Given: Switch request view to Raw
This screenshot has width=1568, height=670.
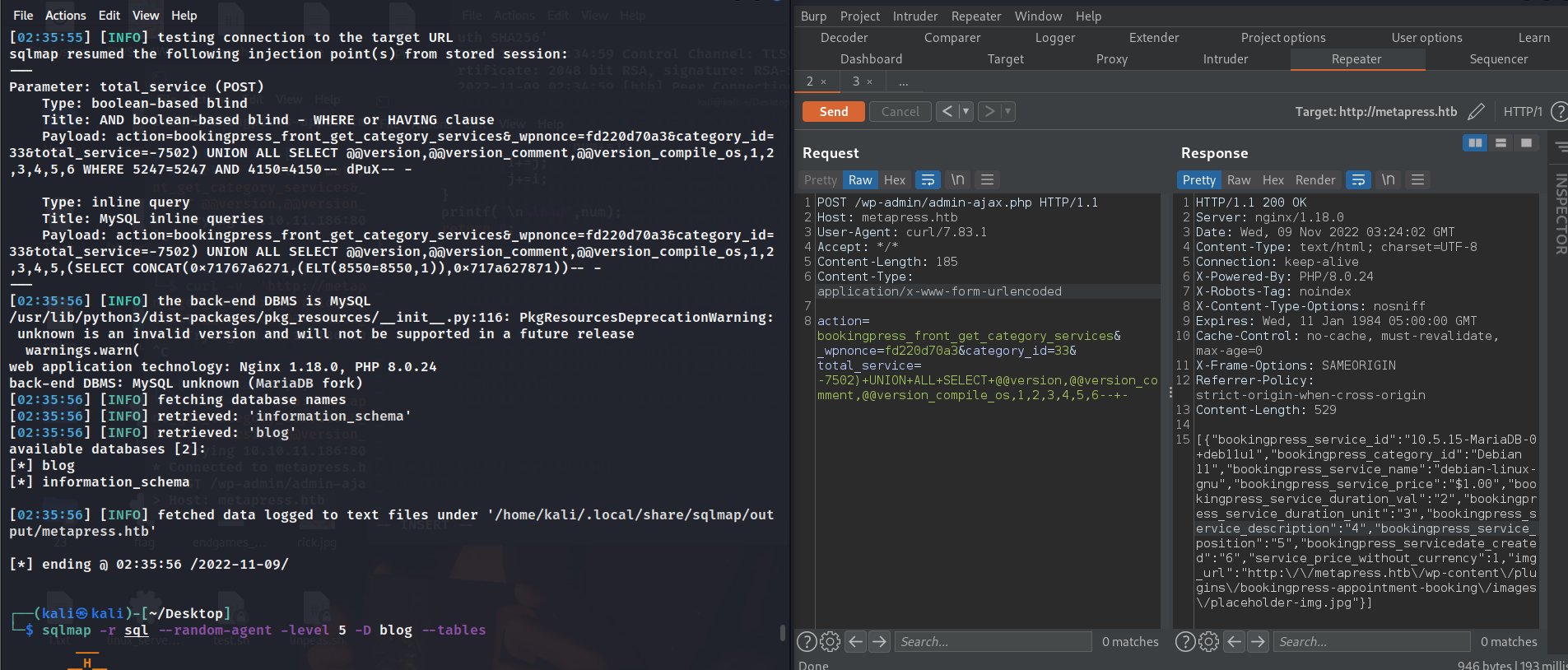Looking at the screenshot, I should pos(860,180).
